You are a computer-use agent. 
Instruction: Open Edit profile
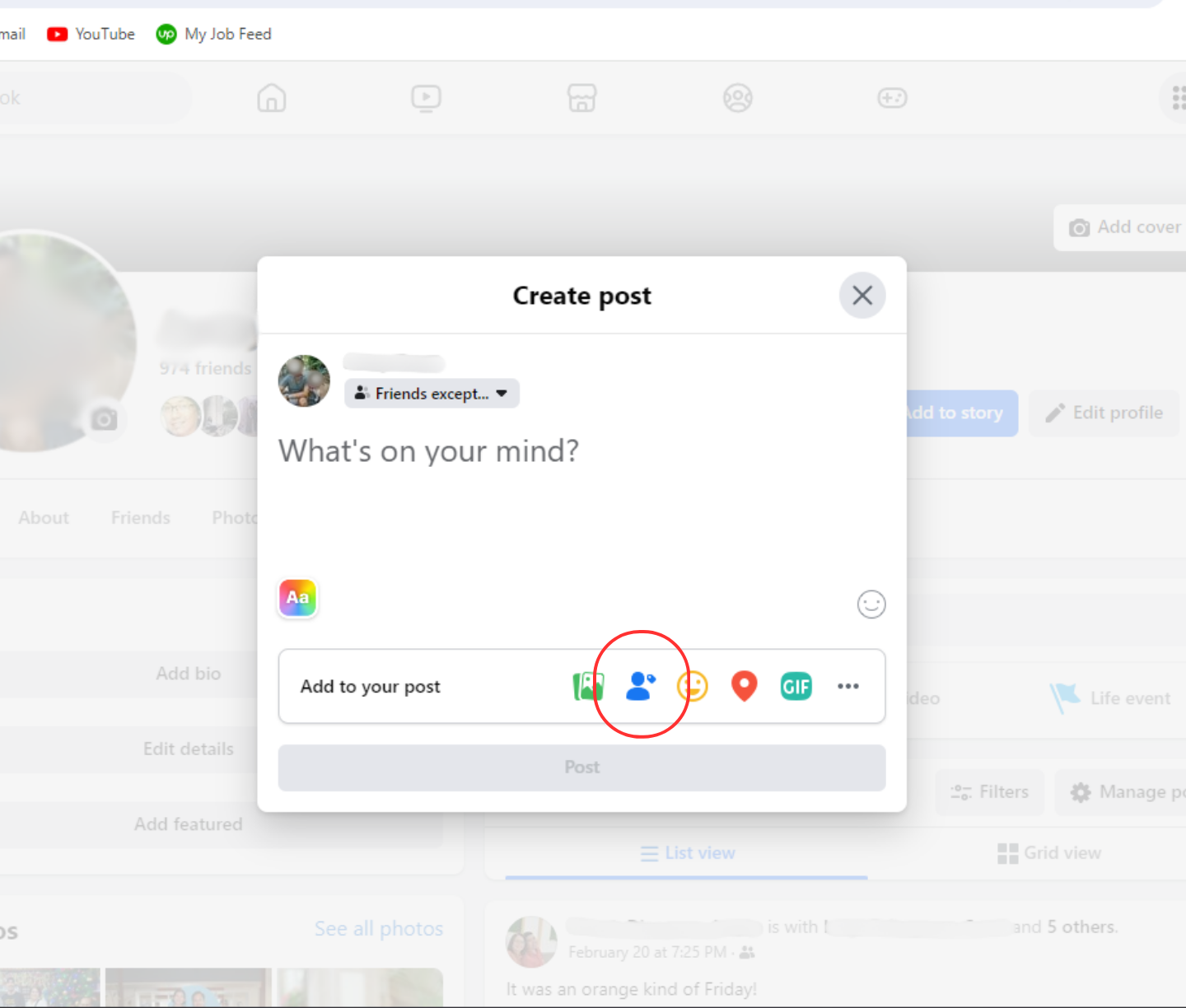[x=1104, y=413]
